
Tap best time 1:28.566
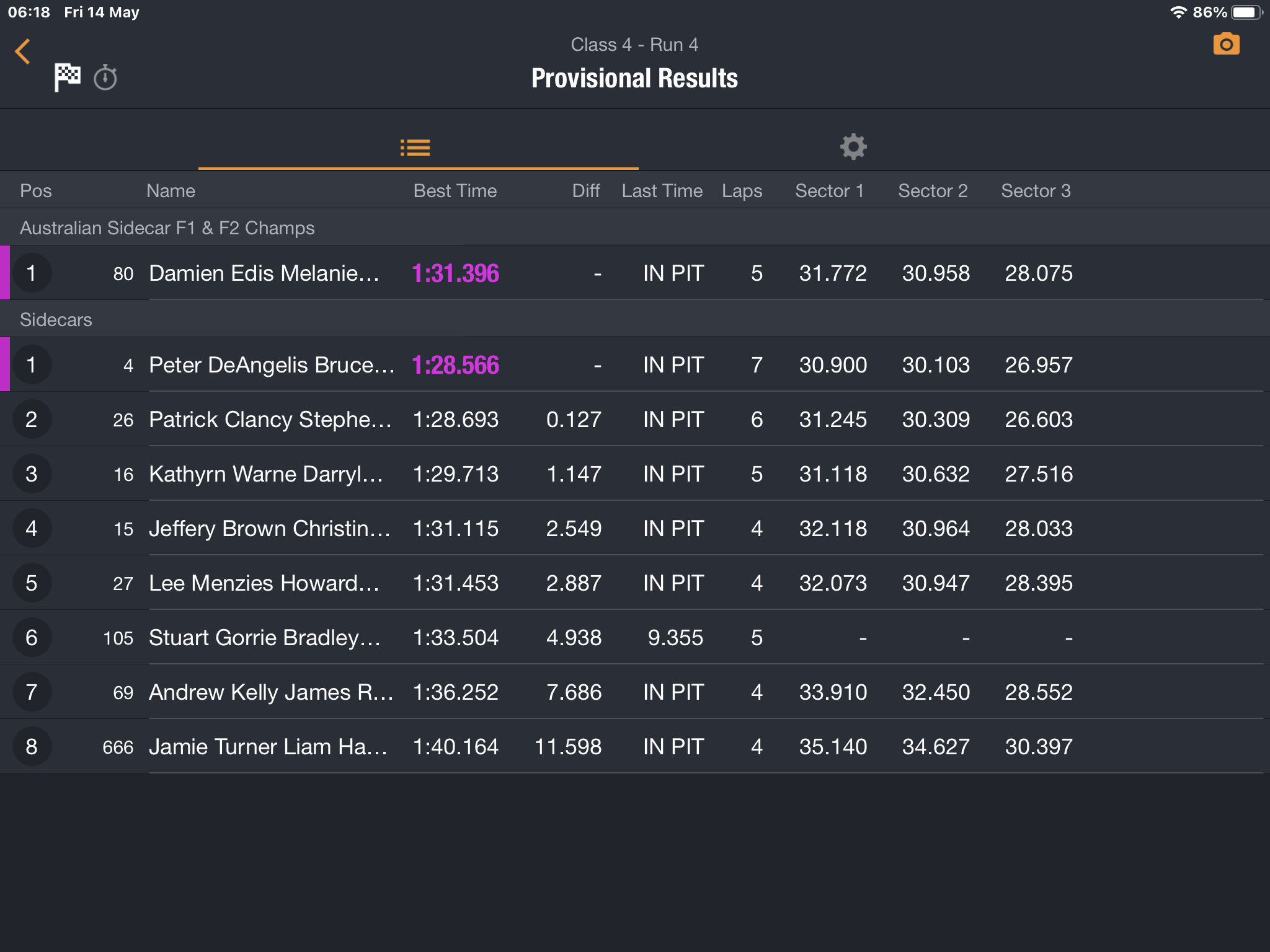[456, 365]
